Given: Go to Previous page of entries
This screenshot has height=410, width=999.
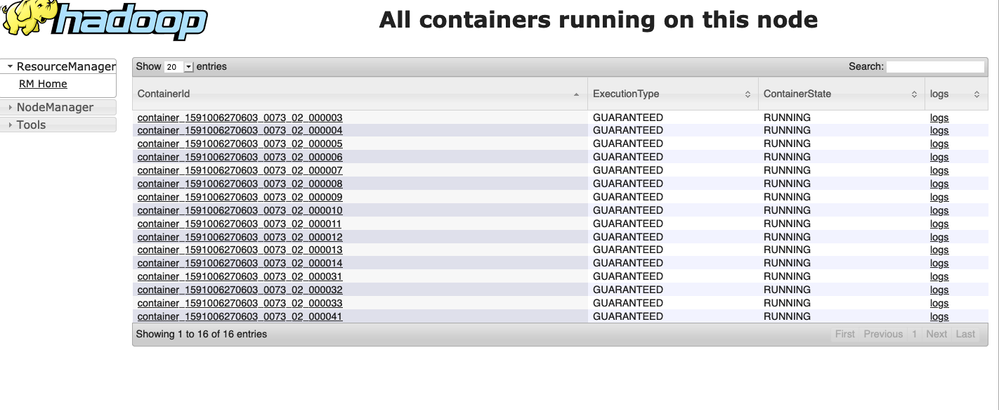Looking at the screenshot, I should 883,334.
